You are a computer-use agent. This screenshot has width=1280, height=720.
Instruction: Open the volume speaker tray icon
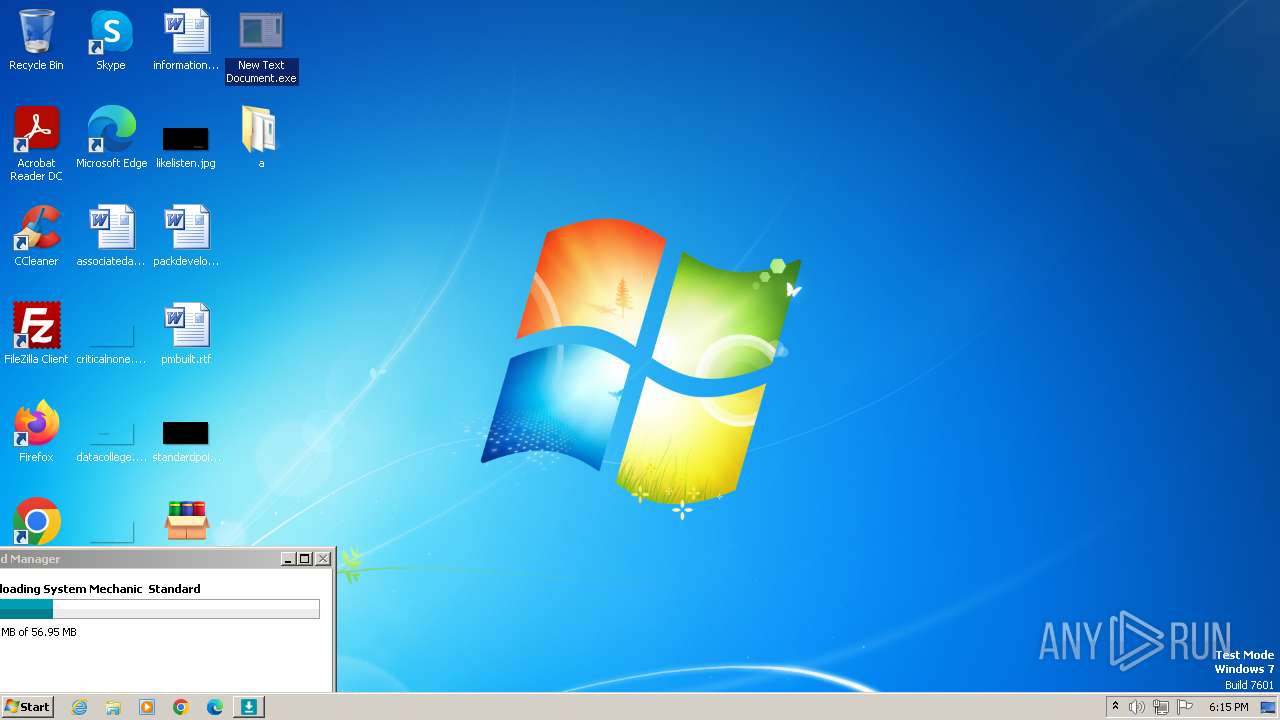point(1137,707)
